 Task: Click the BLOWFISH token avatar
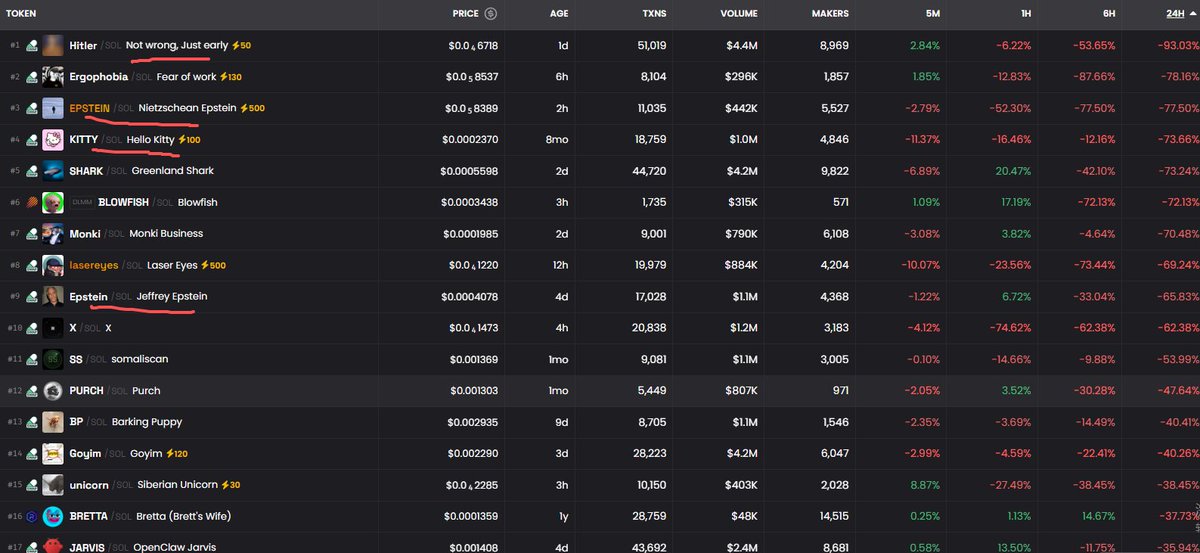coord(53,202)
